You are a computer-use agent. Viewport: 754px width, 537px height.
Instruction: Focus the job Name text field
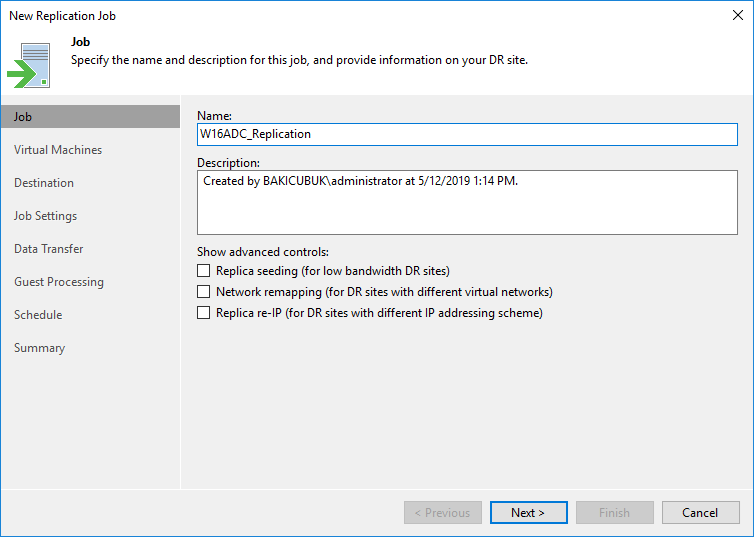(x=467, y=134)
